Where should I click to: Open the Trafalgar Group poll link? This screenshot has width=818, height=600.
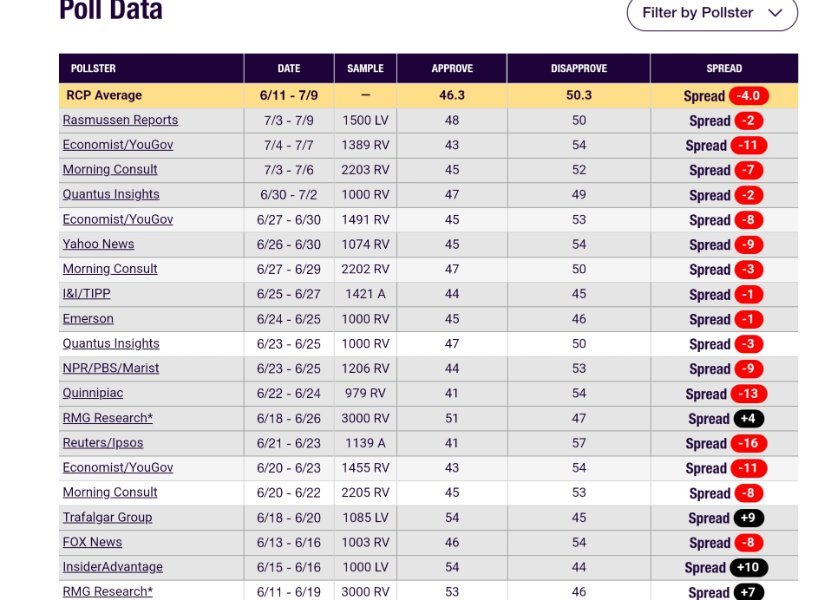coord(107,518)
